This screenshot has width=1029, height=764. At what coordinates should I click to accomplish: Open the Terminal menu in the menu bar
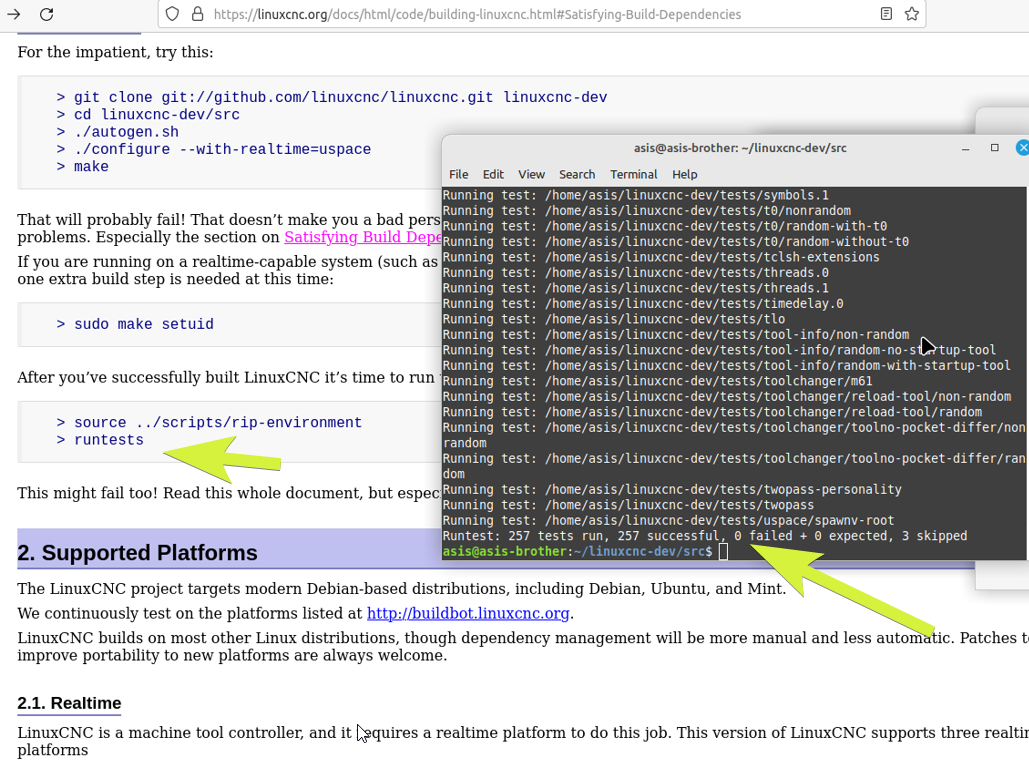pos(633,174)
